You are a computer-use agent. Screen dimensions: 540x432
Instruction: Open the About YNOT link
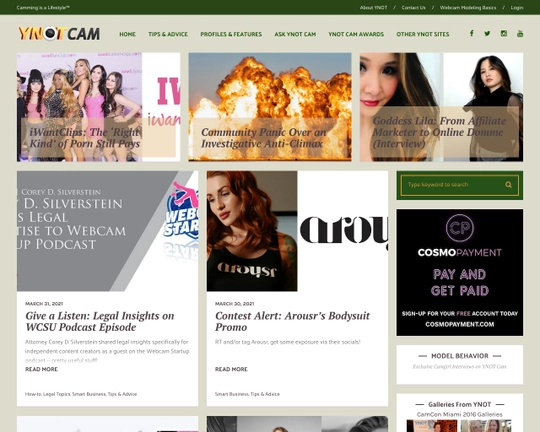374,8
